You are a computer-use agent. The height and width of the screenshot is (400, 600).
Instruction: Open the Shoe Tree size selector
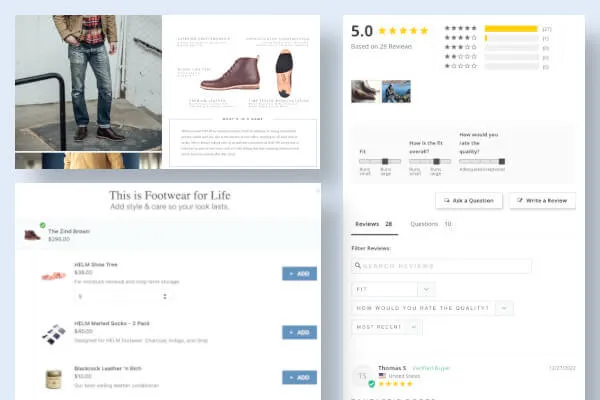pyautogui.click(x=122, y=296)
